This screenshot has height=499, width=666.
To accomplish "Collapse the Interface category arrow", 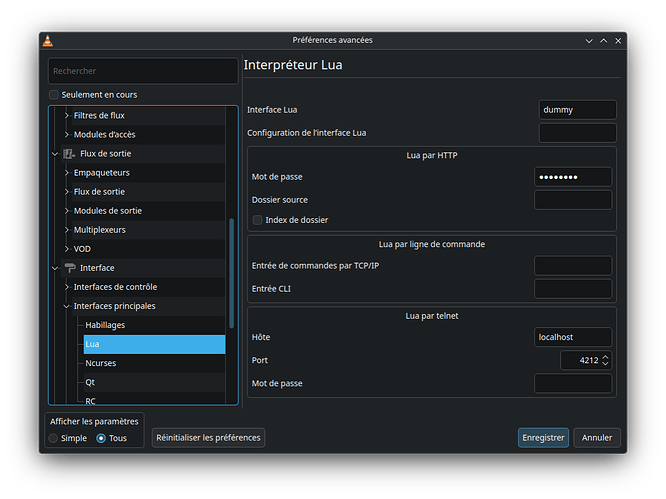I will pos(55,268).
